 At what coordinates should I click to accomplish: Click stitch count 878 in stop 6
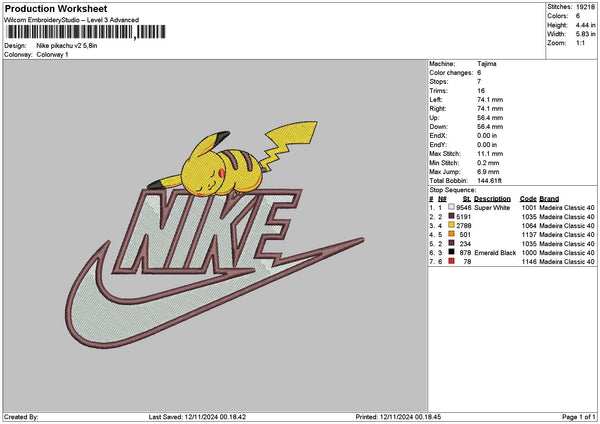(465, 253)
